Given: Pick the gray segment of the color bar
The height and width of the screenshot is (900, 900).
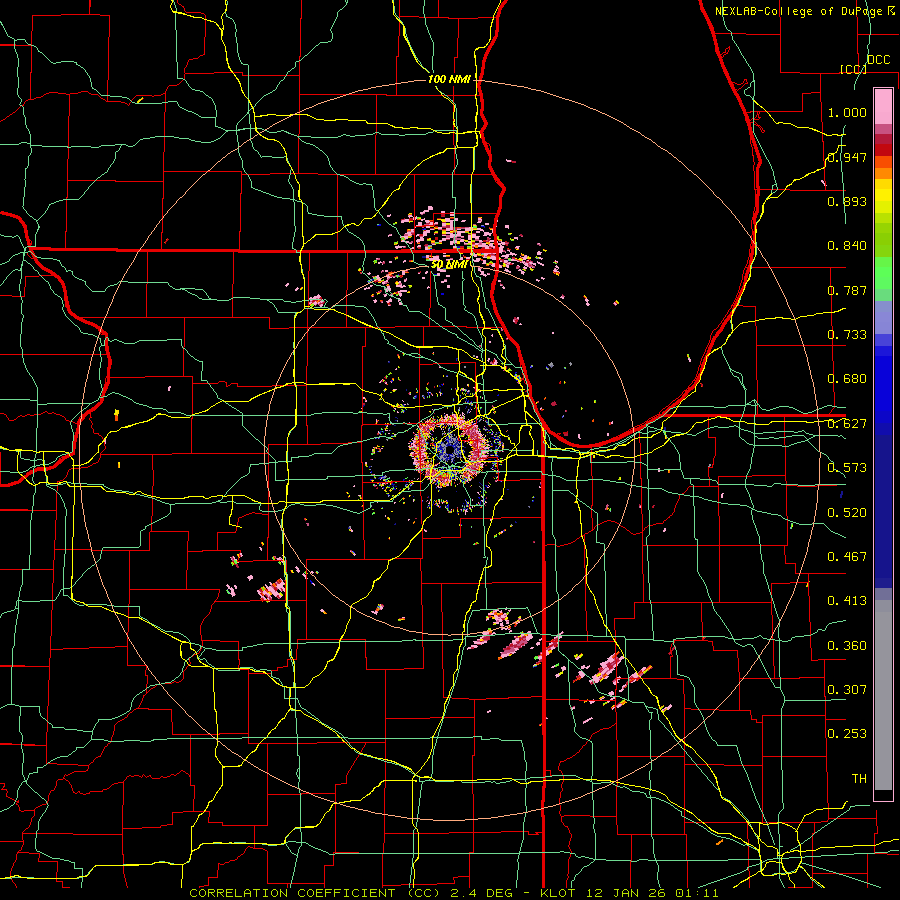Looking at the screenshot, I should 883,695.
